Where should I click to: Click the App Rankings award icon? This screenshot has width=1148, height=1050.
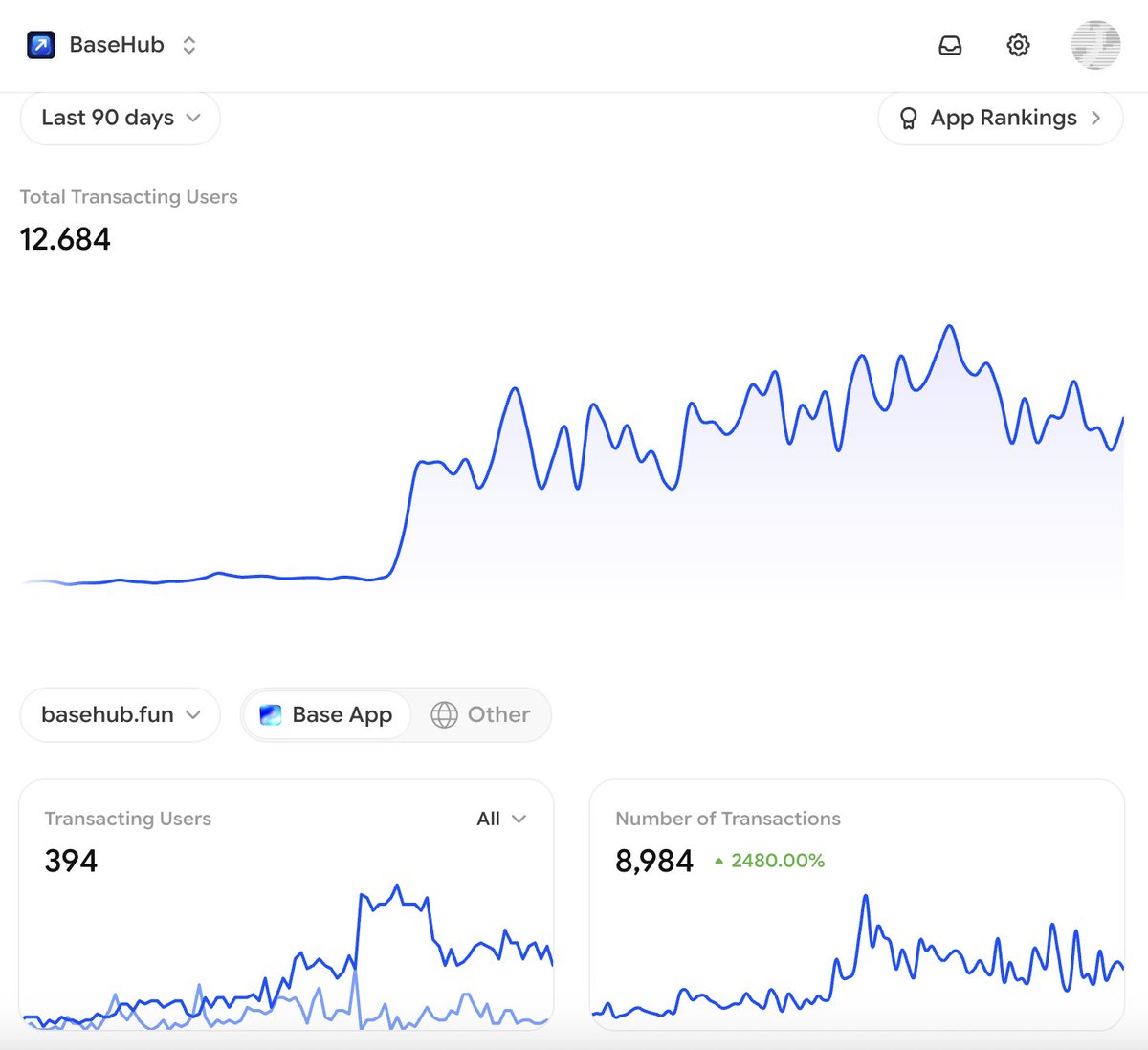(909, 118)
